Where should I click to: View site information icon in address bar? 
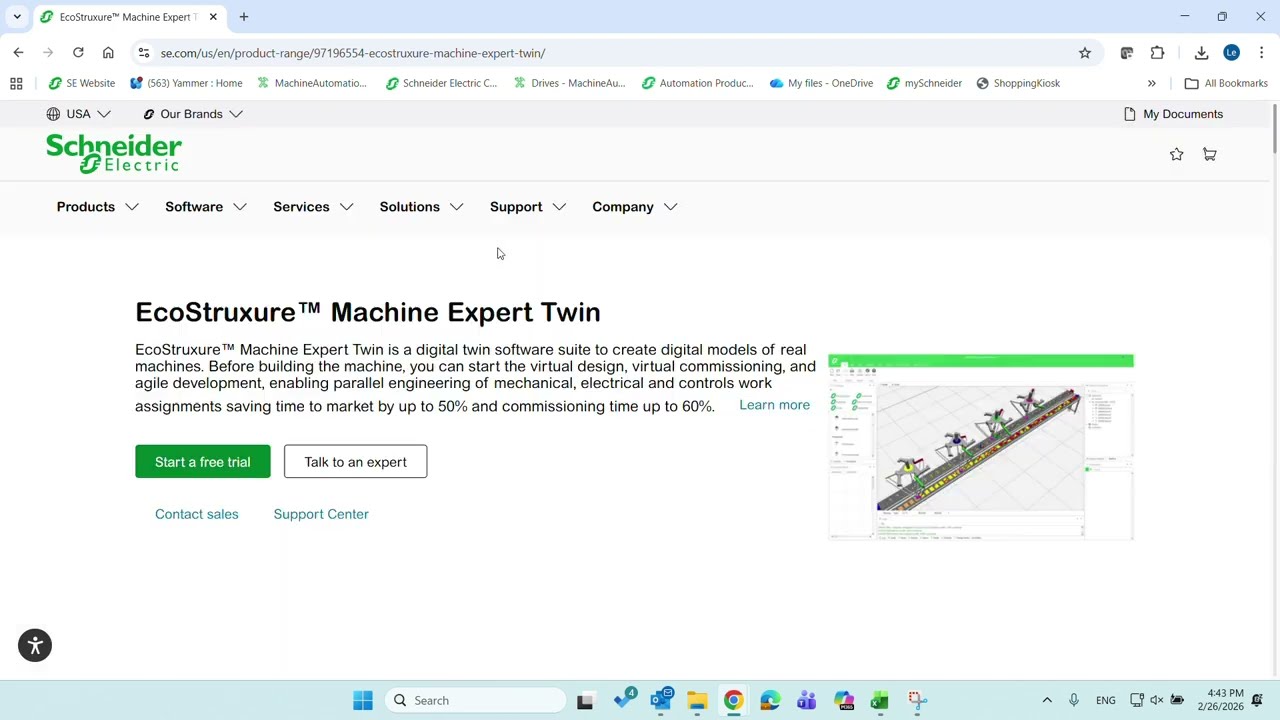[x=144, y=53]
